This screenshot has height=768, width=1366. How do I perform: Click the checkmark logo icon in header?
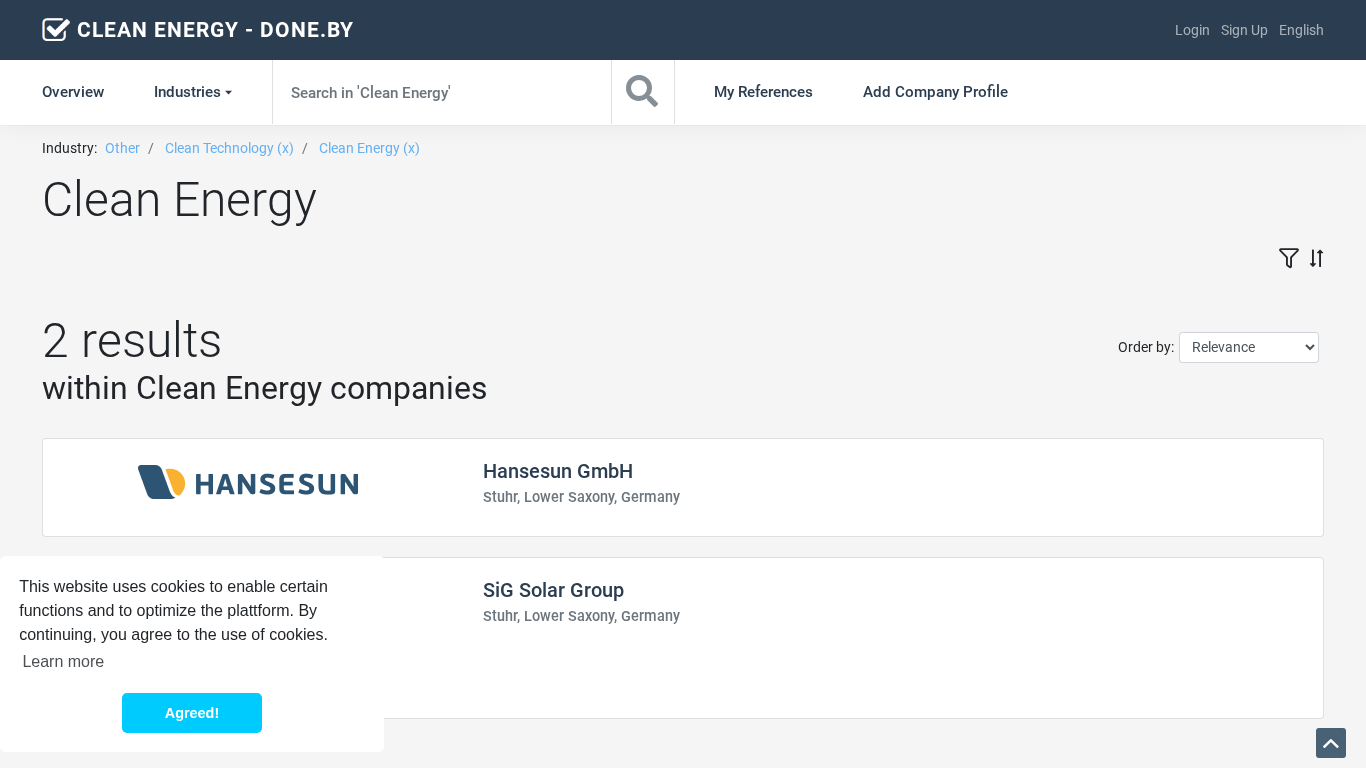56,30
